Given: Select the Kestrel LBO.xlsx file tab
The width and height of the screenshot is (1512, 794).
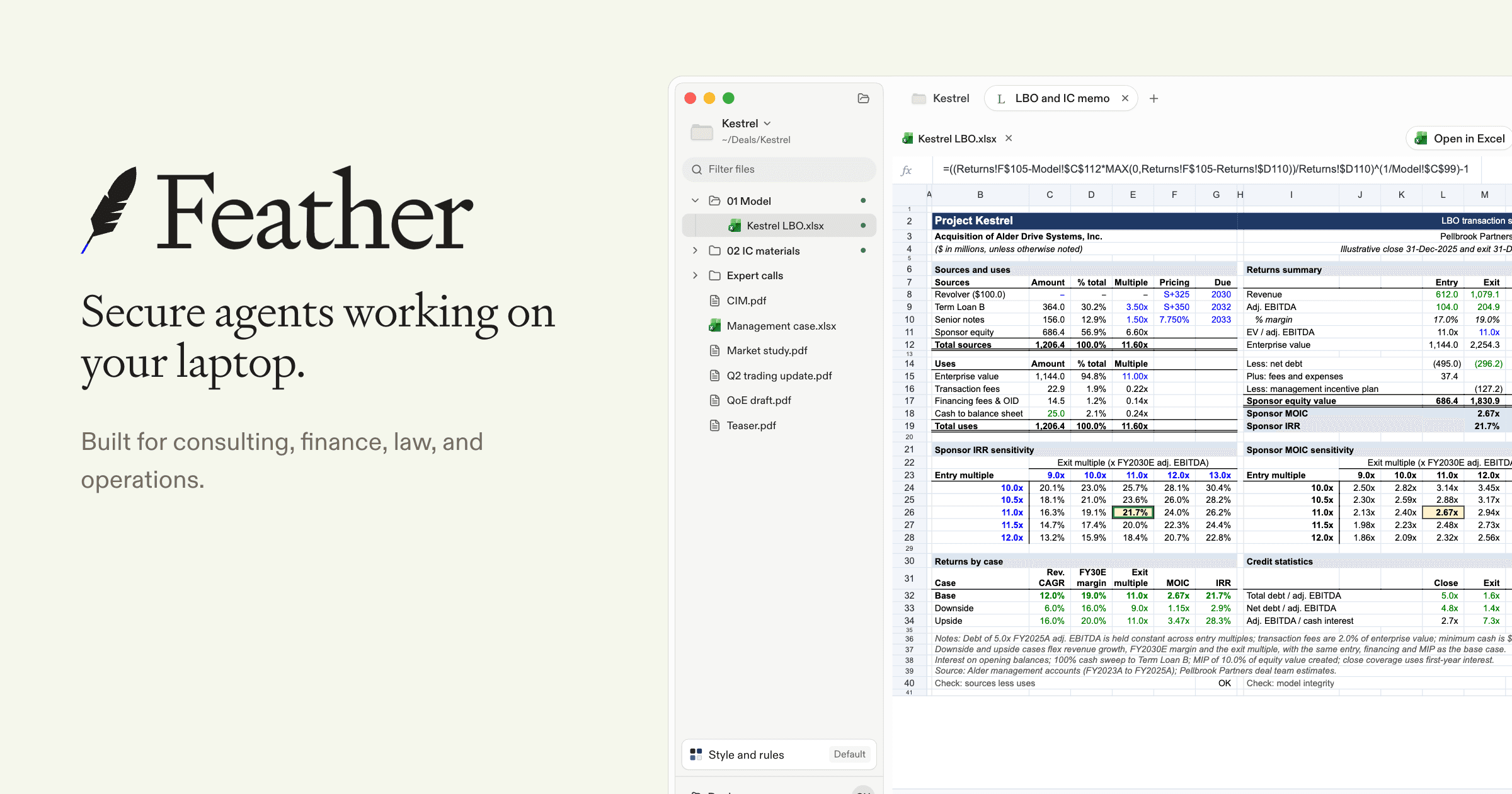Looking at the screenshot, I should coord(957,139).
